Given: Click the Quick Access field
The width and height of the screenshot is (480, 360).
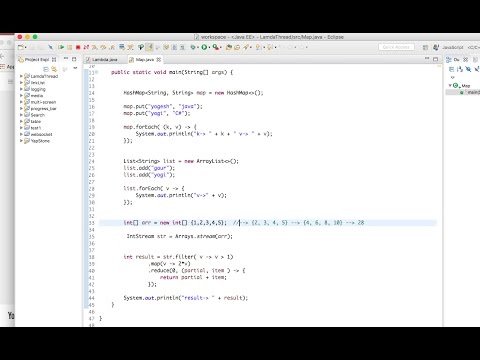Looking at the screenshot, I should click(x=396, y=47).
